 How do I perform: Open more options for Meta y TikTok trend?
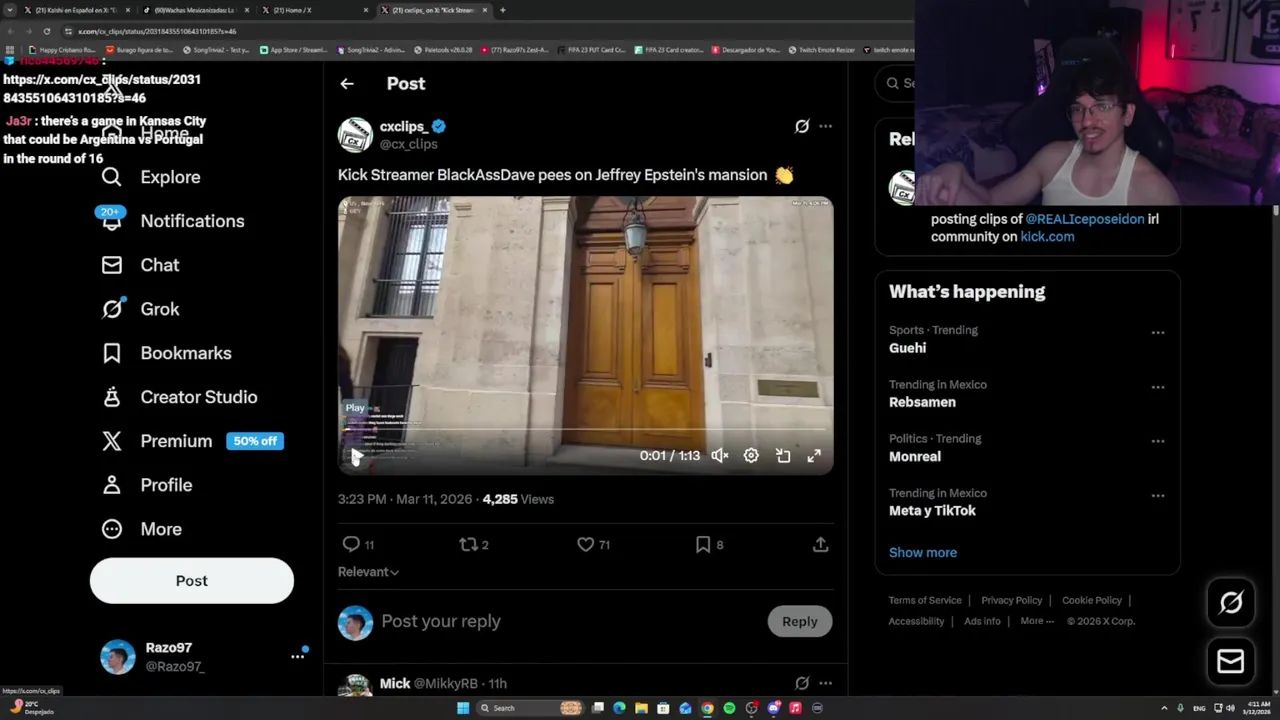(x=1158, y=495)
